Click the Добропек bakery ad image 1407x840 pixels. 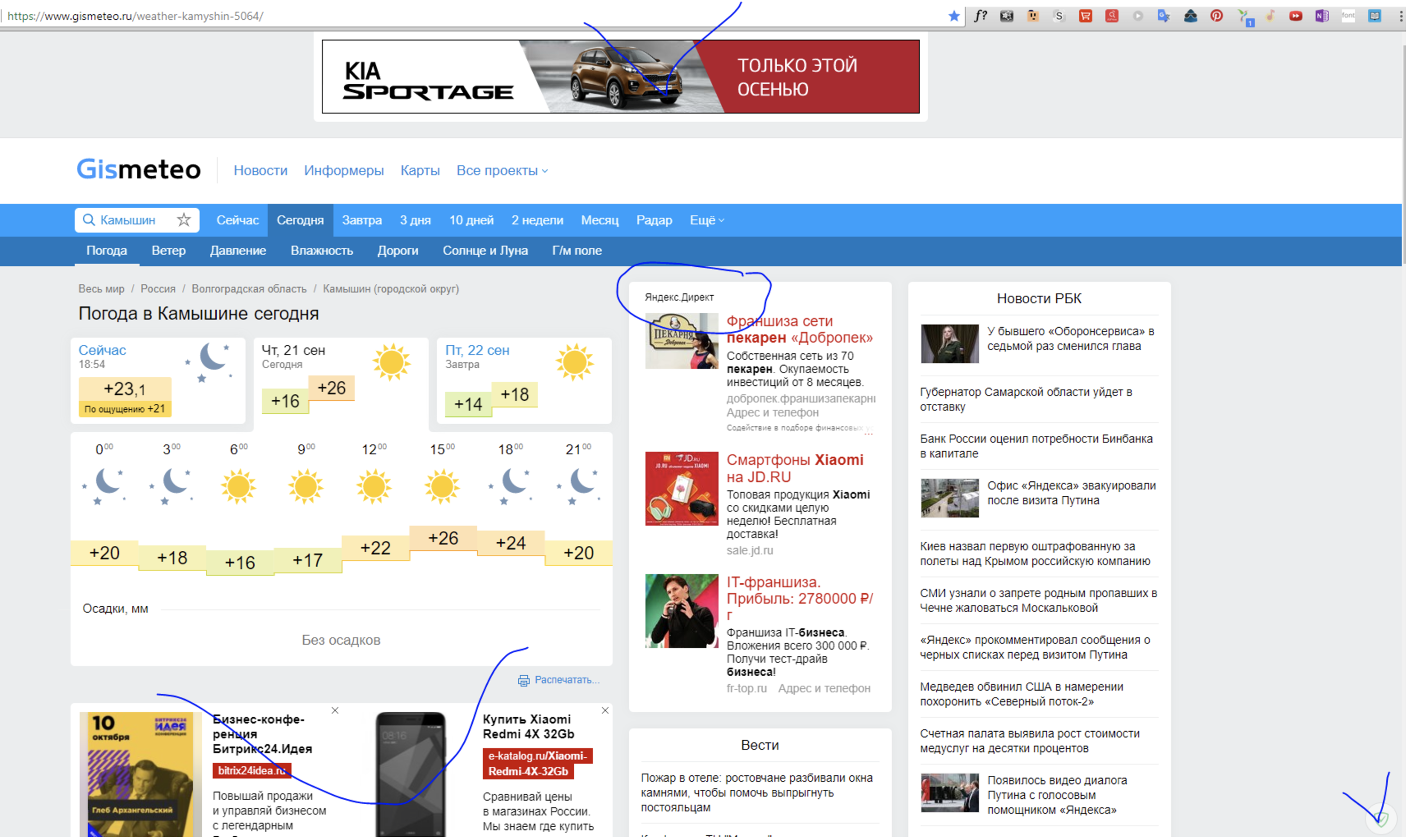click(682, 342)
